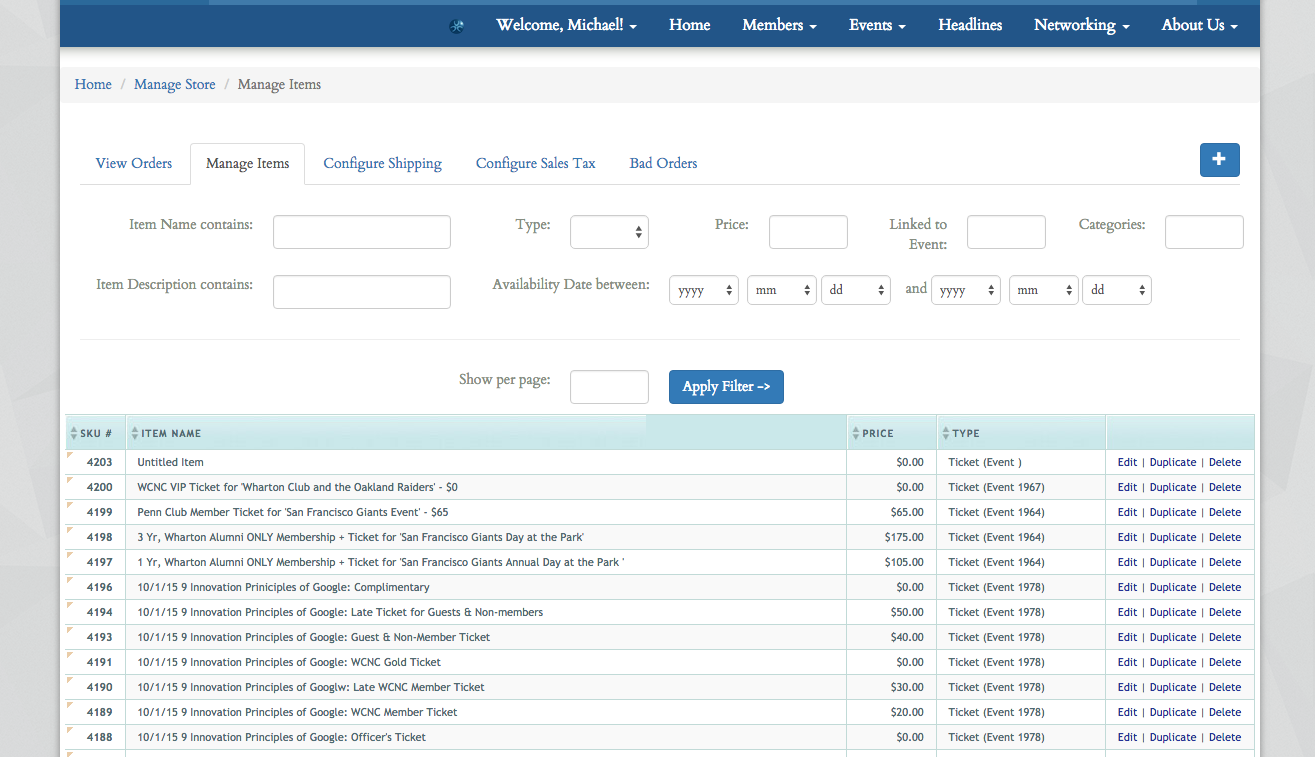Delete item SKU 4188 Officer's Ticket
1315x757 pixels.
[1225, 737]
